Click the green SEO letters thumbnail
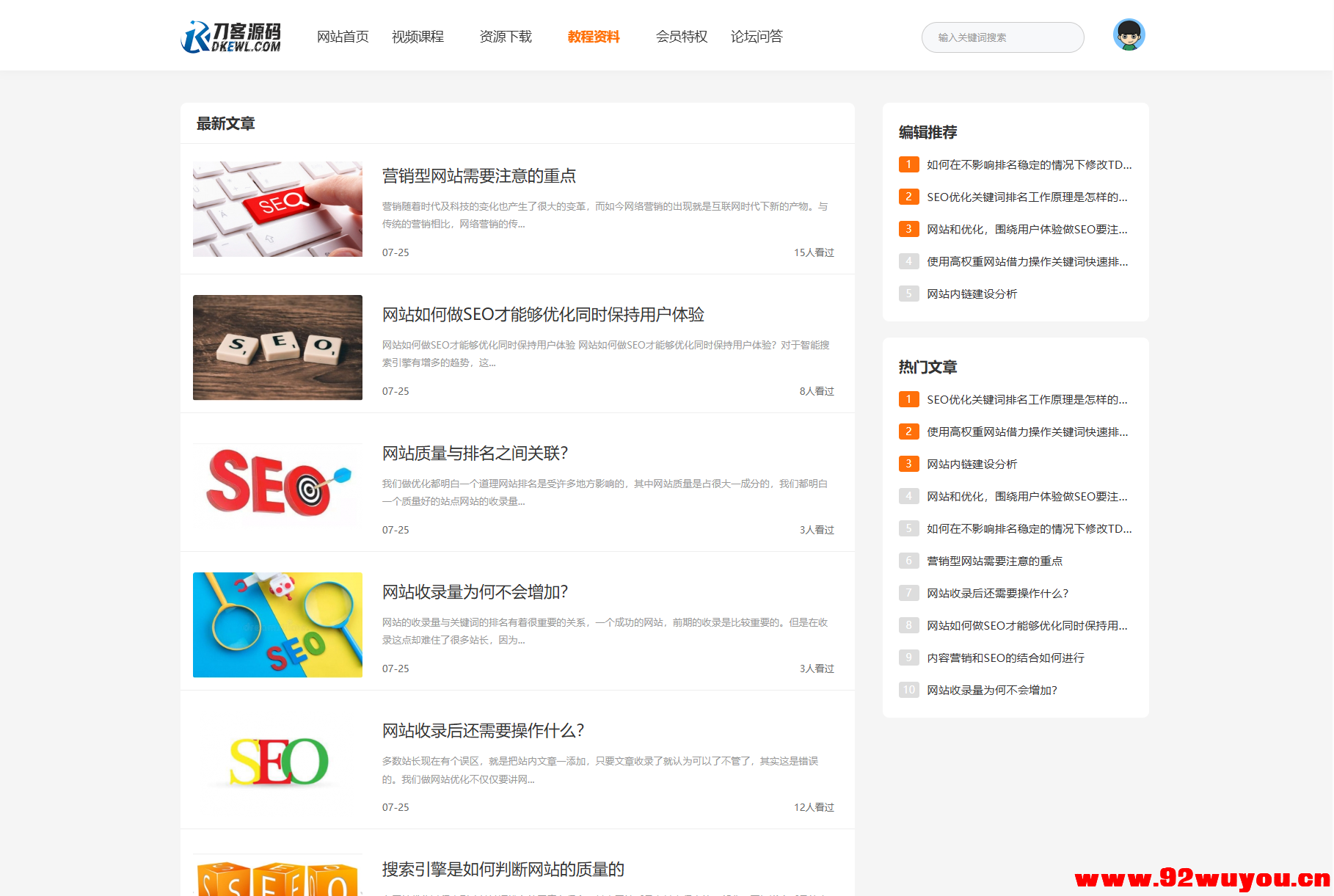 (x=277, y=760)
